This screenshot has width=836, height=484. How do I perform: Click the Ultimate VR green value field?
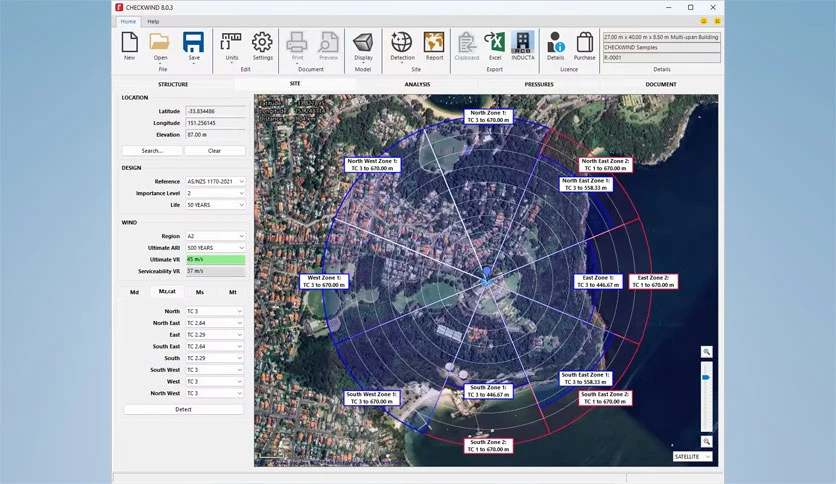(215, 260)
